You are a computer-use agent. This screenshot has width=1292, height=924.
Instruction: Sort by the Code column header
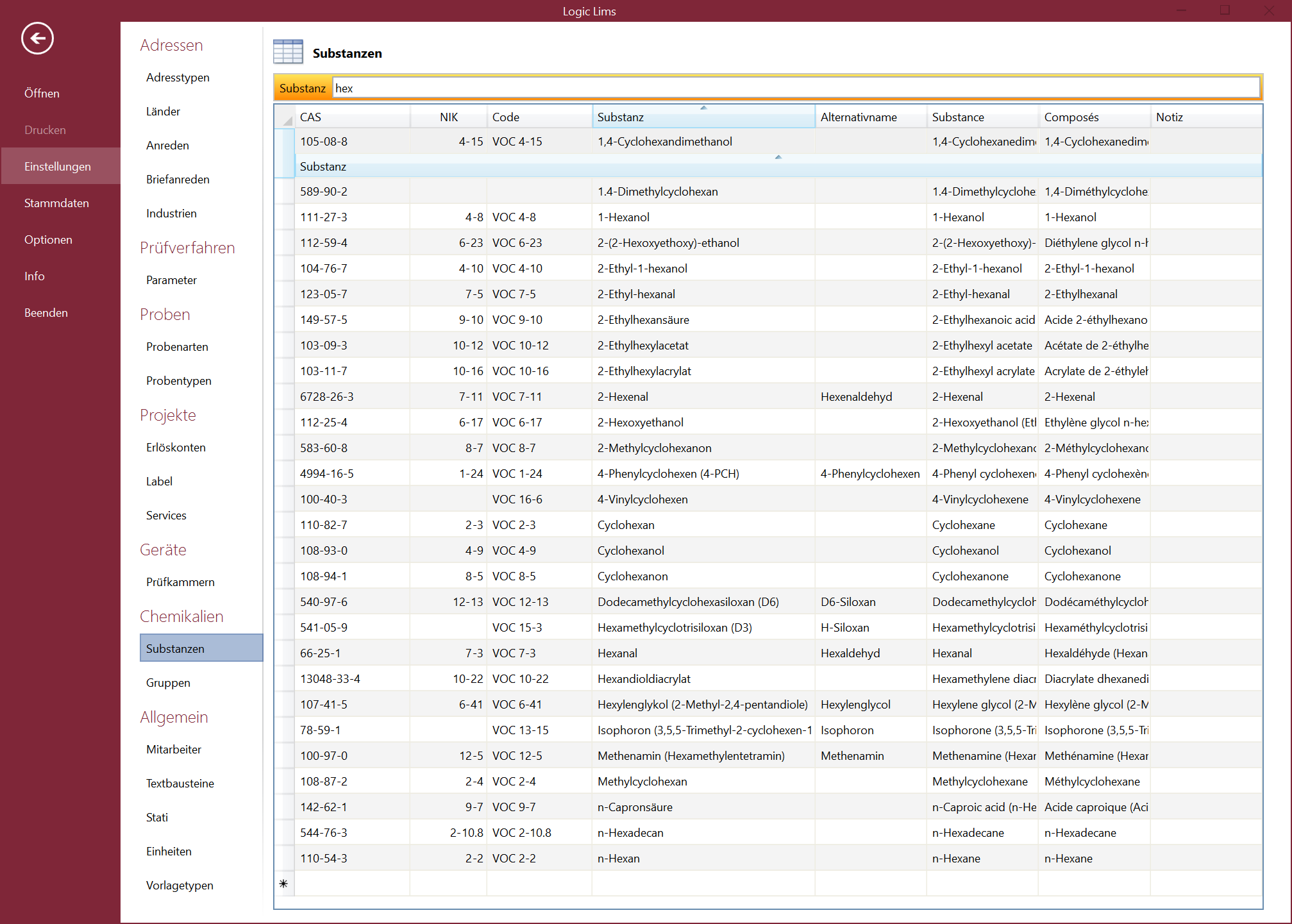(x=539, y=117)
